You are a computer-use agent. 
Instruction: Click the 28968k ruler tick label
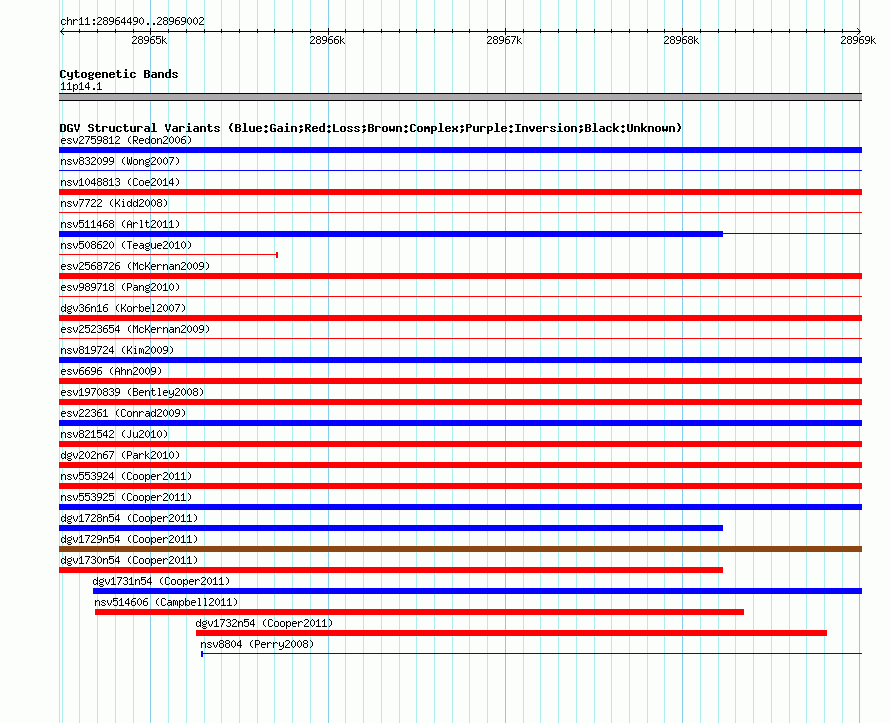pyautogui.click(x=681, y=40)
